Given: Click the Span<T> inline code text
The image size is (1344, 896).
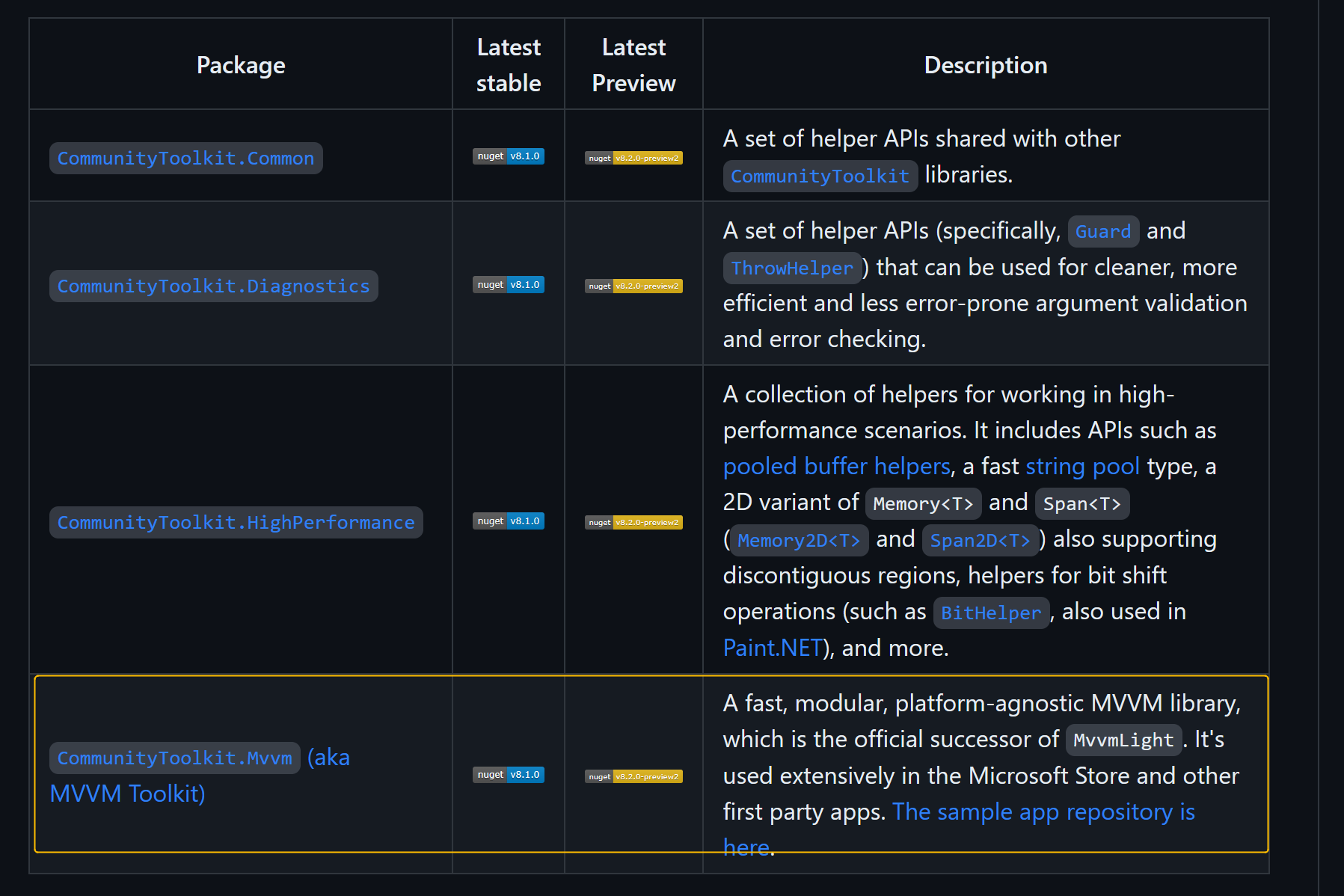Looking at the screenshot, I should click(x=1081, y=503).
